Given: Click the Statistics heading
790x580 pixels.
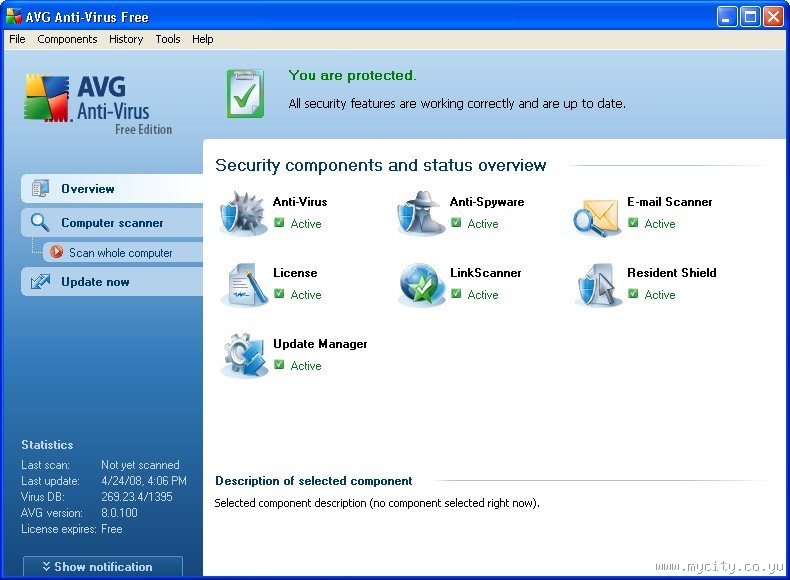Looking at the screenshot, I should pyautogui.click(x=47, y=444).
